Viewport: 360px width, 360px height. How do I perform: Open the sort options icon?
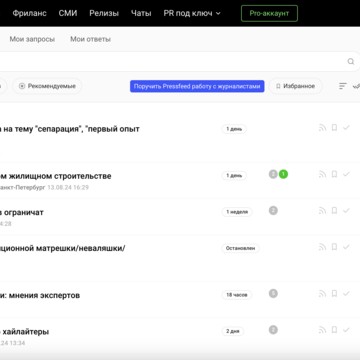(x=343, y=86)
